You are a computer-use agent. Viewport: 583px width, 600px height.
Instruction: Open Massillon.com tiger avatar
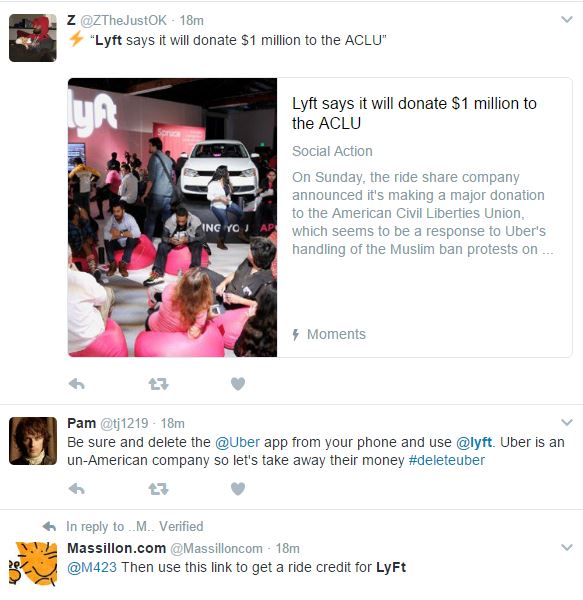[33, 564]
